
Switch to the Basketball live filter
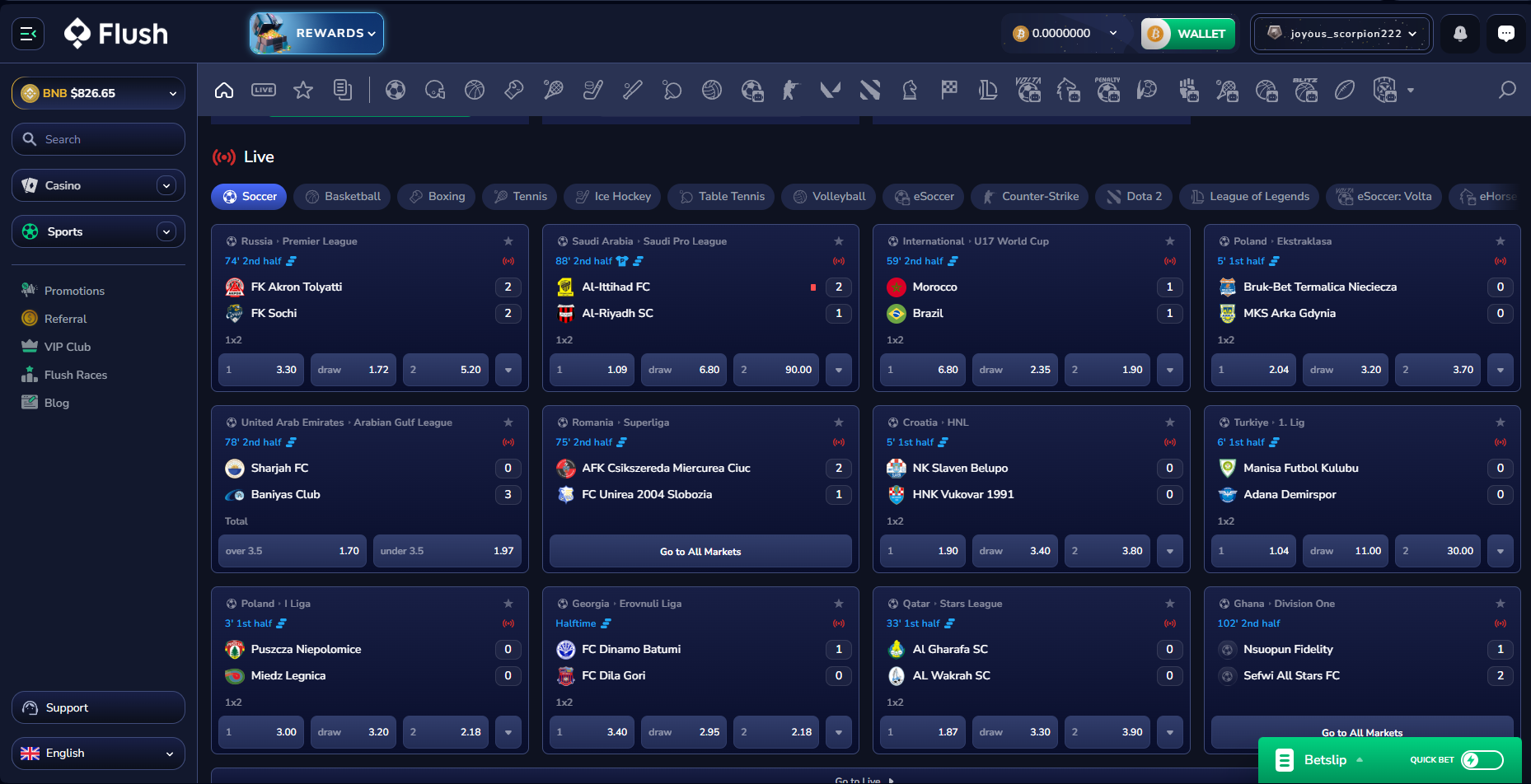pos(342,196)
